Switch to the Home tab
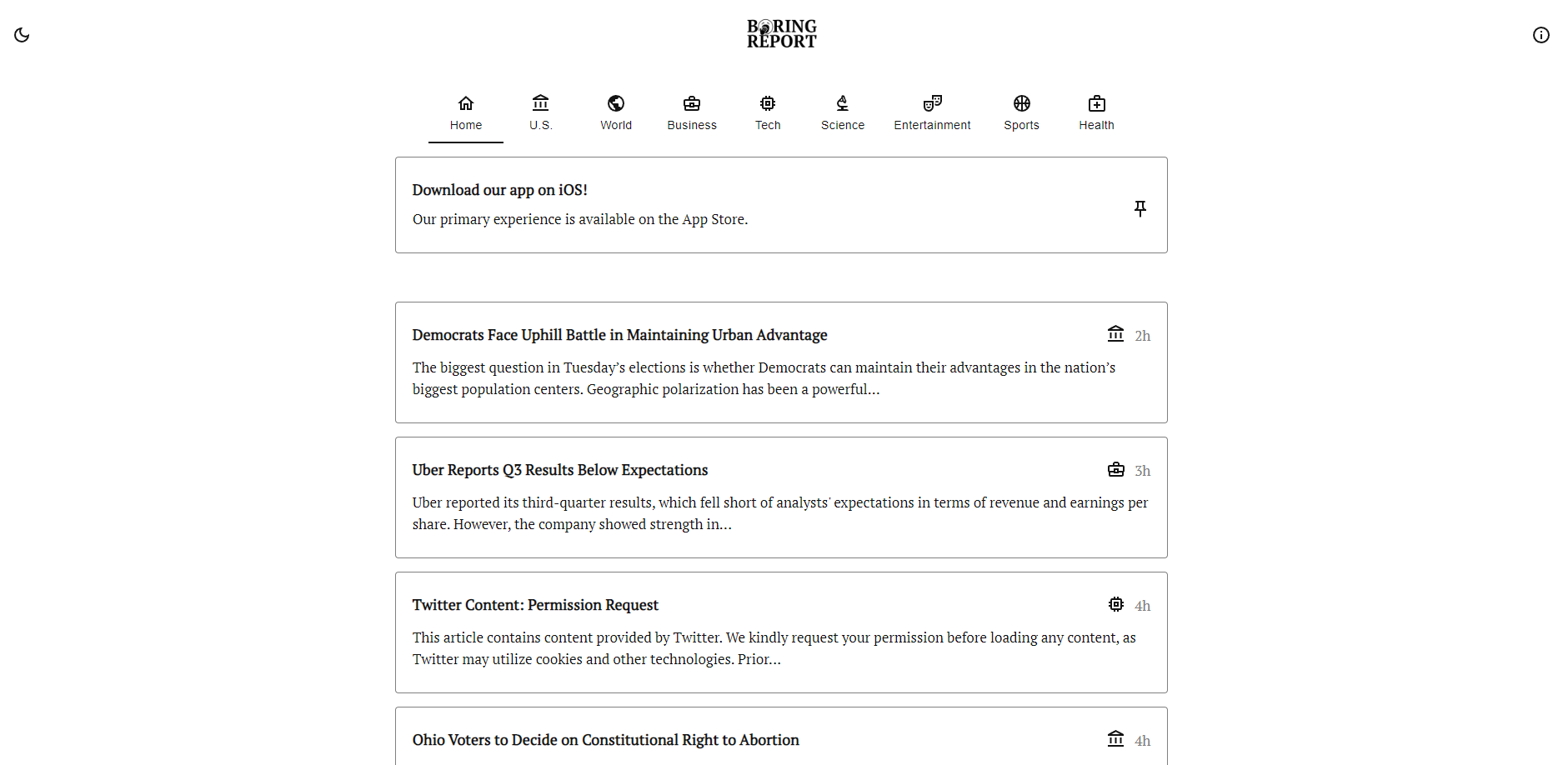 pyautogui.click(x=465, y=113)
